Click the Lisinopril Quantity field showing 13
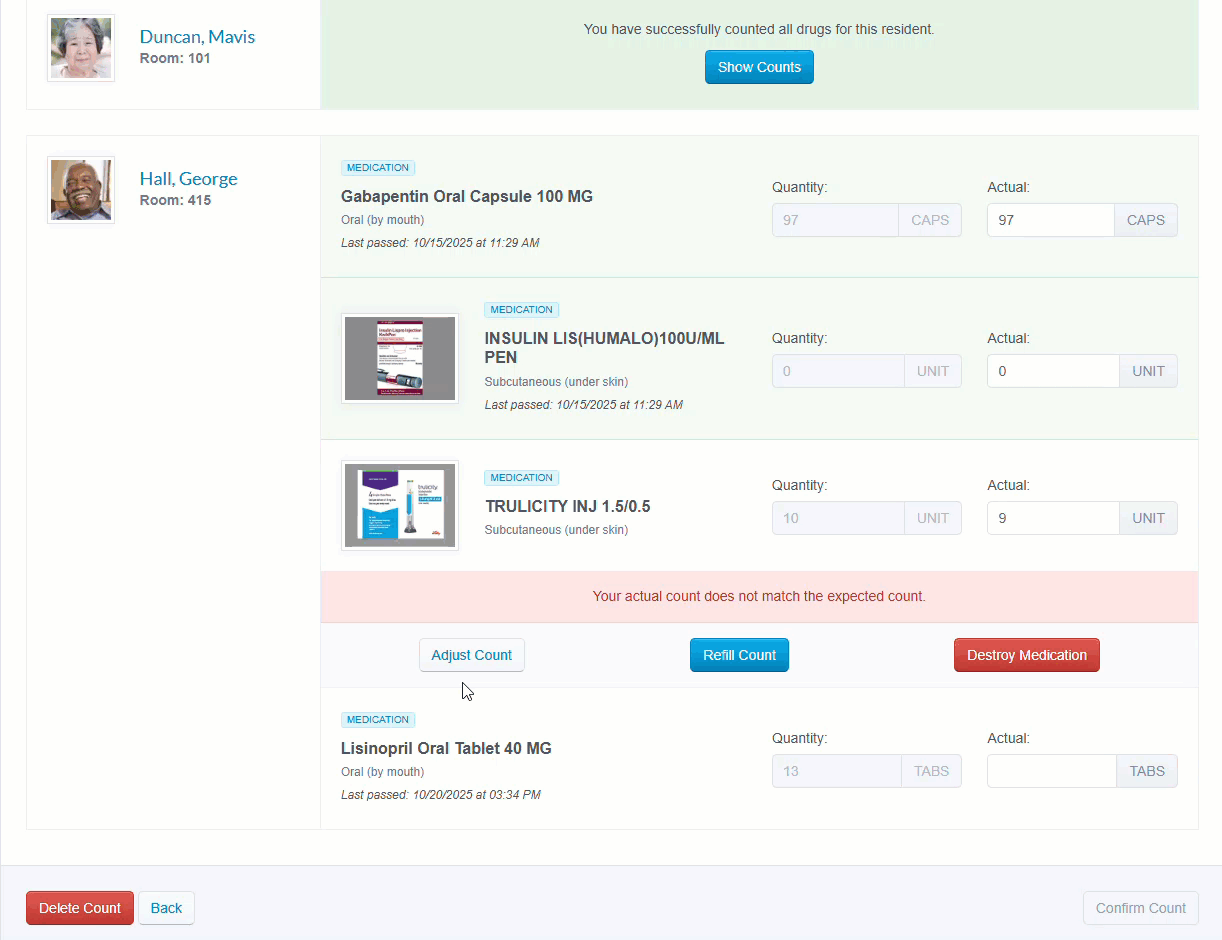This screenshot has width=1222, height=940. point(837,771)
